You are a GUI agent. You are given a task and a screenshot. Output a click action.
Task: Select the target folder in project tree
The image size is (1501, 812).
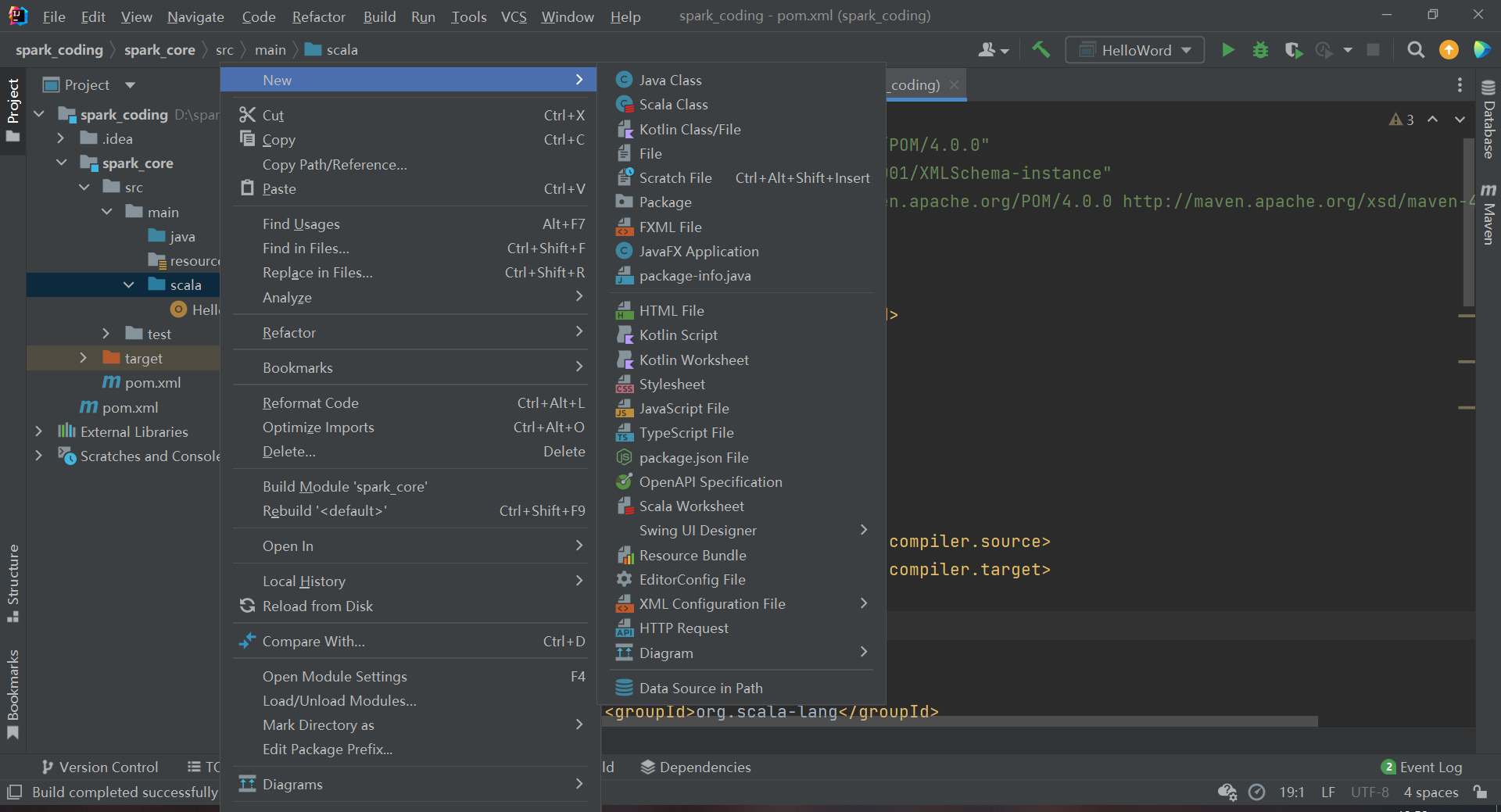point(143,358)
